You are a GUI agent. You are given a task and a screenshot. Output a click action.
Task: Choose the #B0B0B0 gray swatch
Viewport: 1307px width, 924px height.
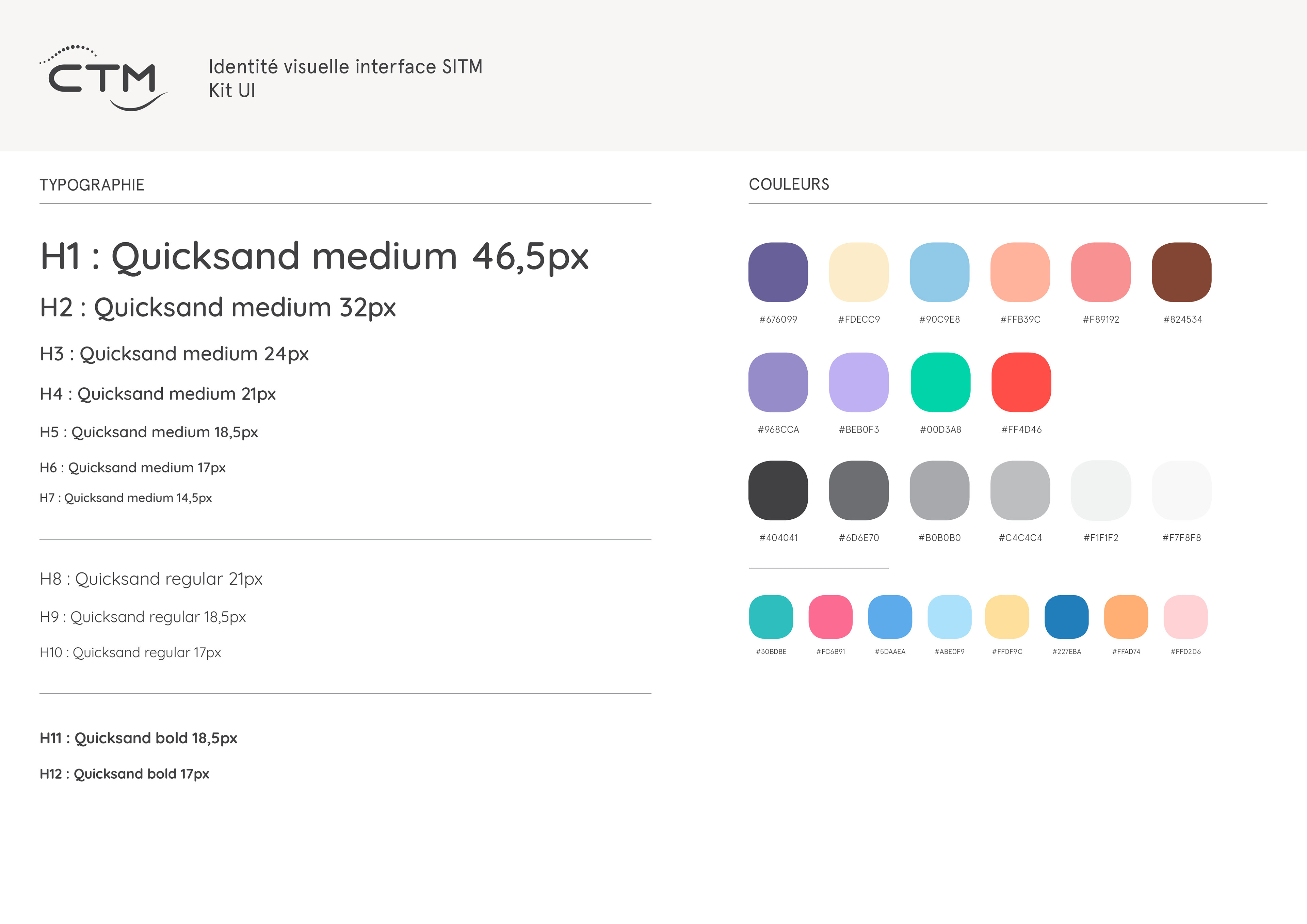tap(940, 490)
